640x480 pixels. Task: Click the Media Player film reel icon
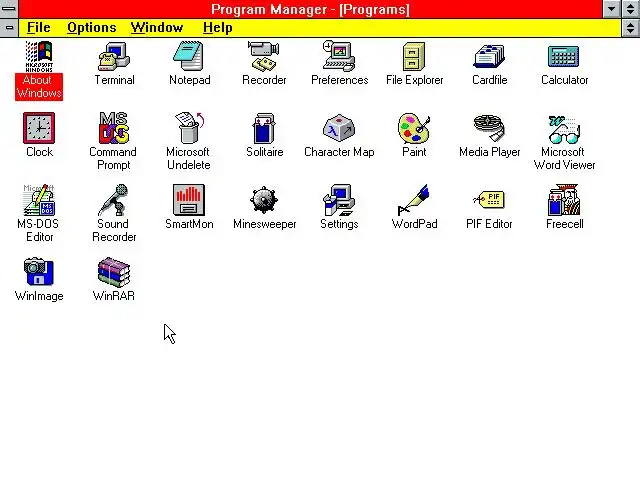[489, 128]
